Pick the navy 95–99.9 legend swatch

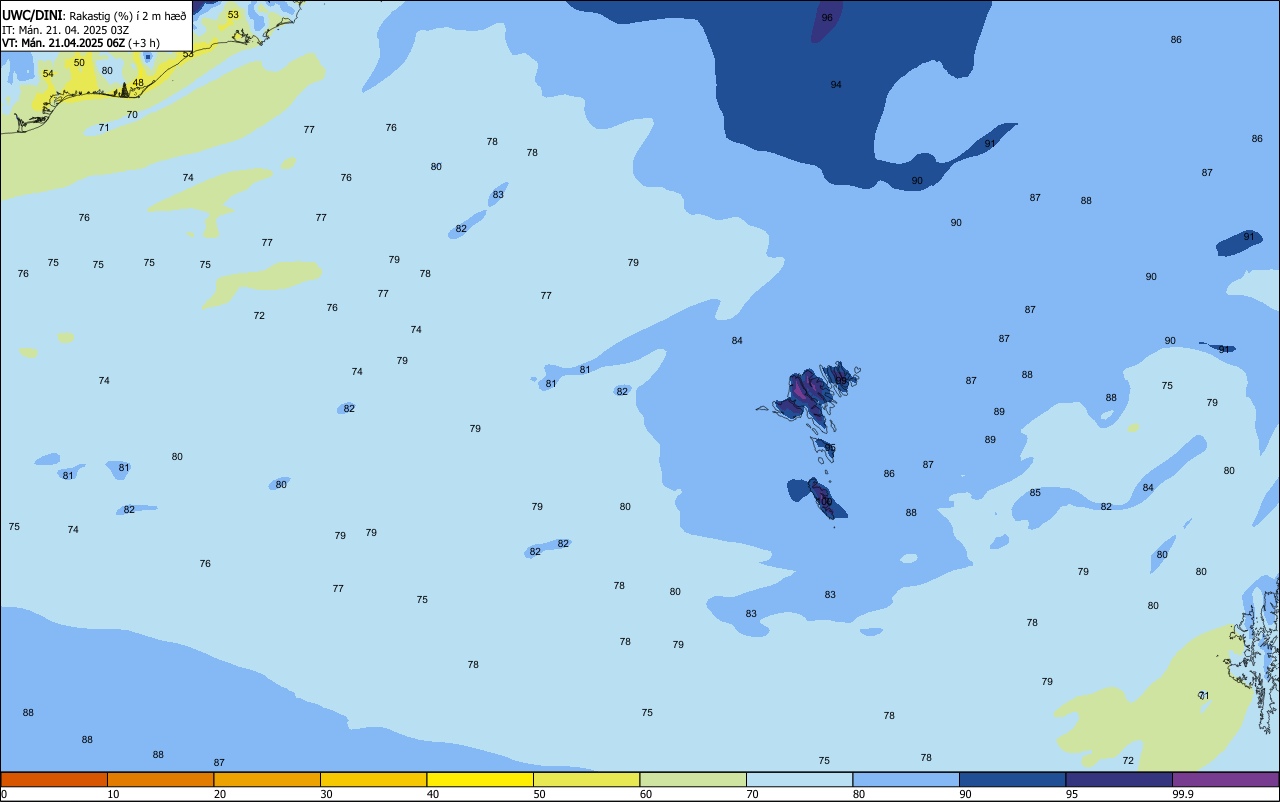coord(1119,779)
